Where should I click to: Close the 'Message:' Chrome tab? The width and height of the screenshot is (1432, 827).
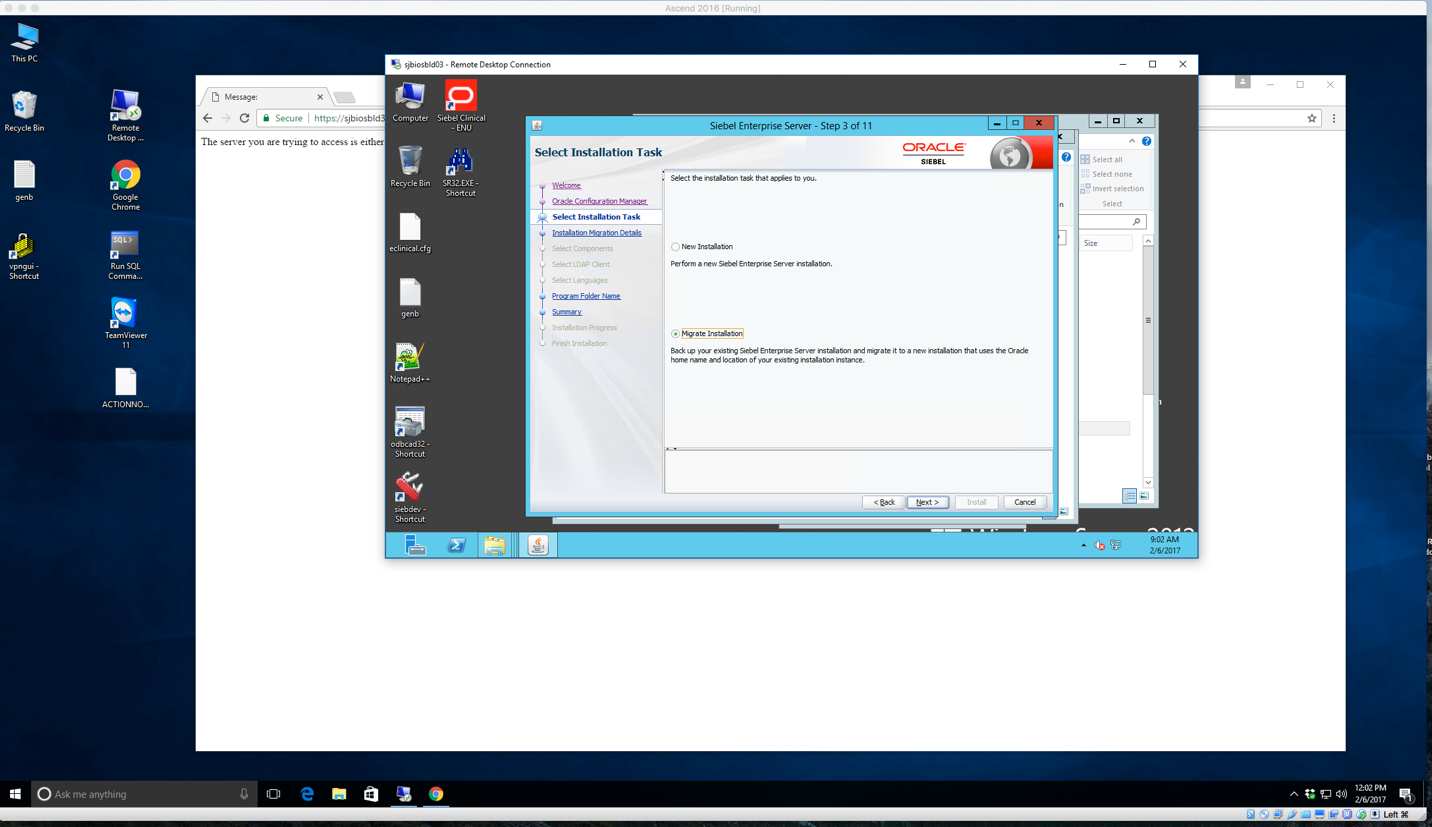pos(320,97)
